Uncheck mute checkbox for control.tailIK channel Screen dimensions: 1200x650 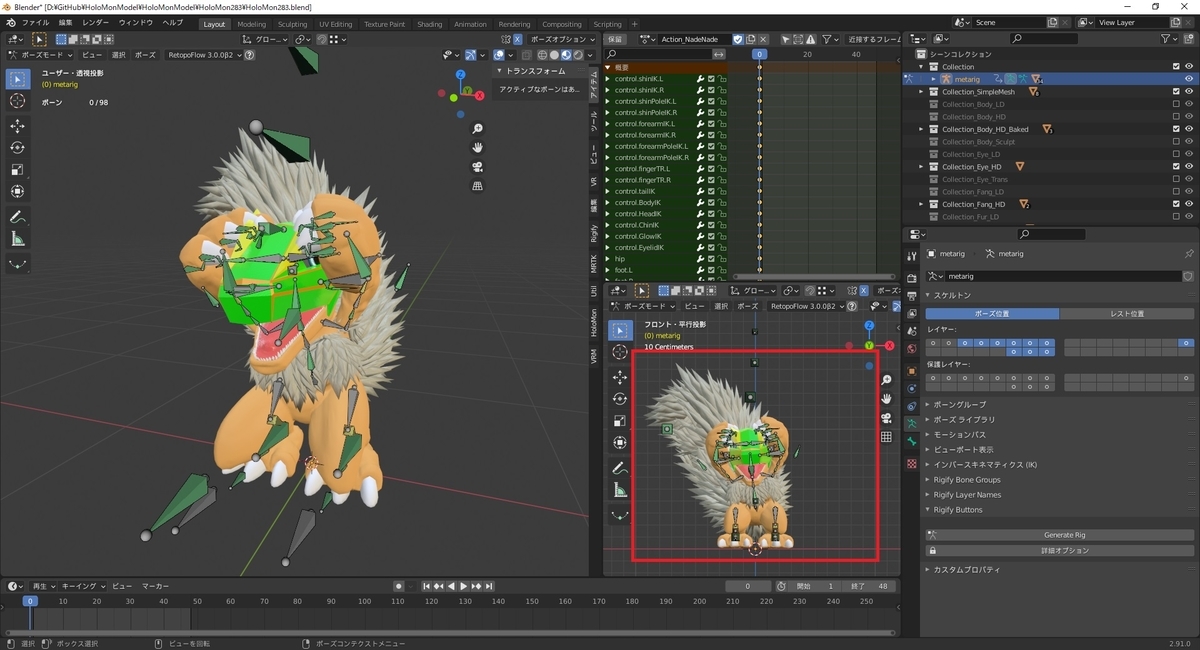click(711, 191)
